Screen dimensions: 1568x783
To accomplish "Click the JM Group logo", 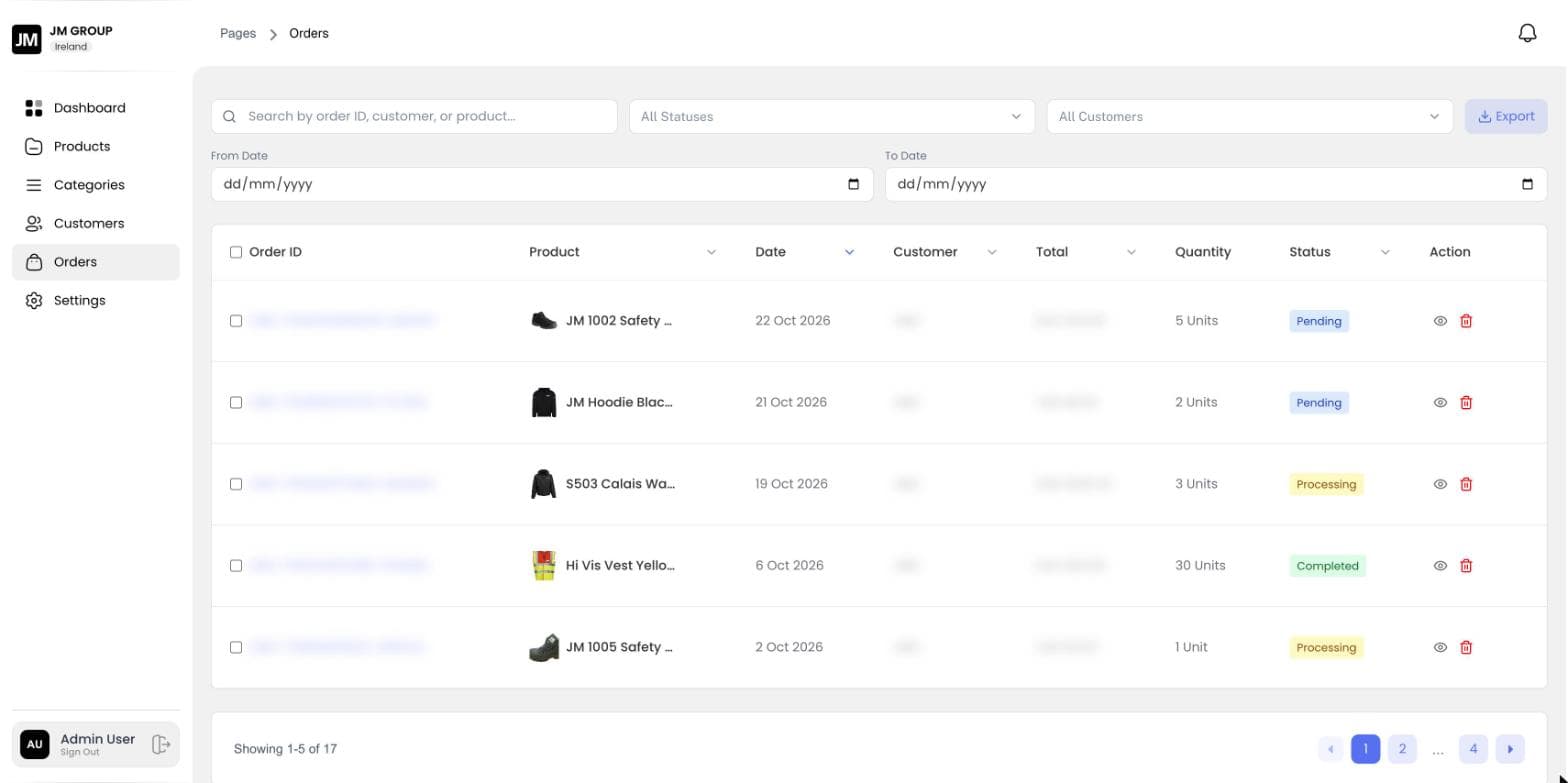I will tap(27, 39).
